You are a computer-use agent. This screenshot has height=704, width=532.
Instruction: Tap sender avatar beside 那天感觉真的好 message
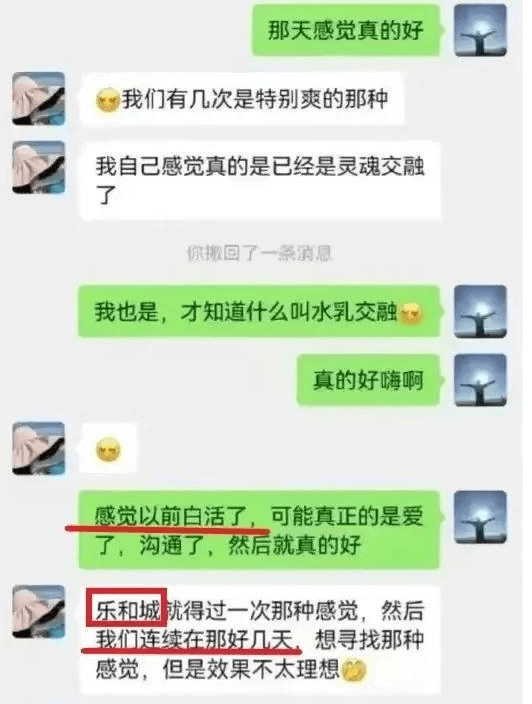click(480, 30)
